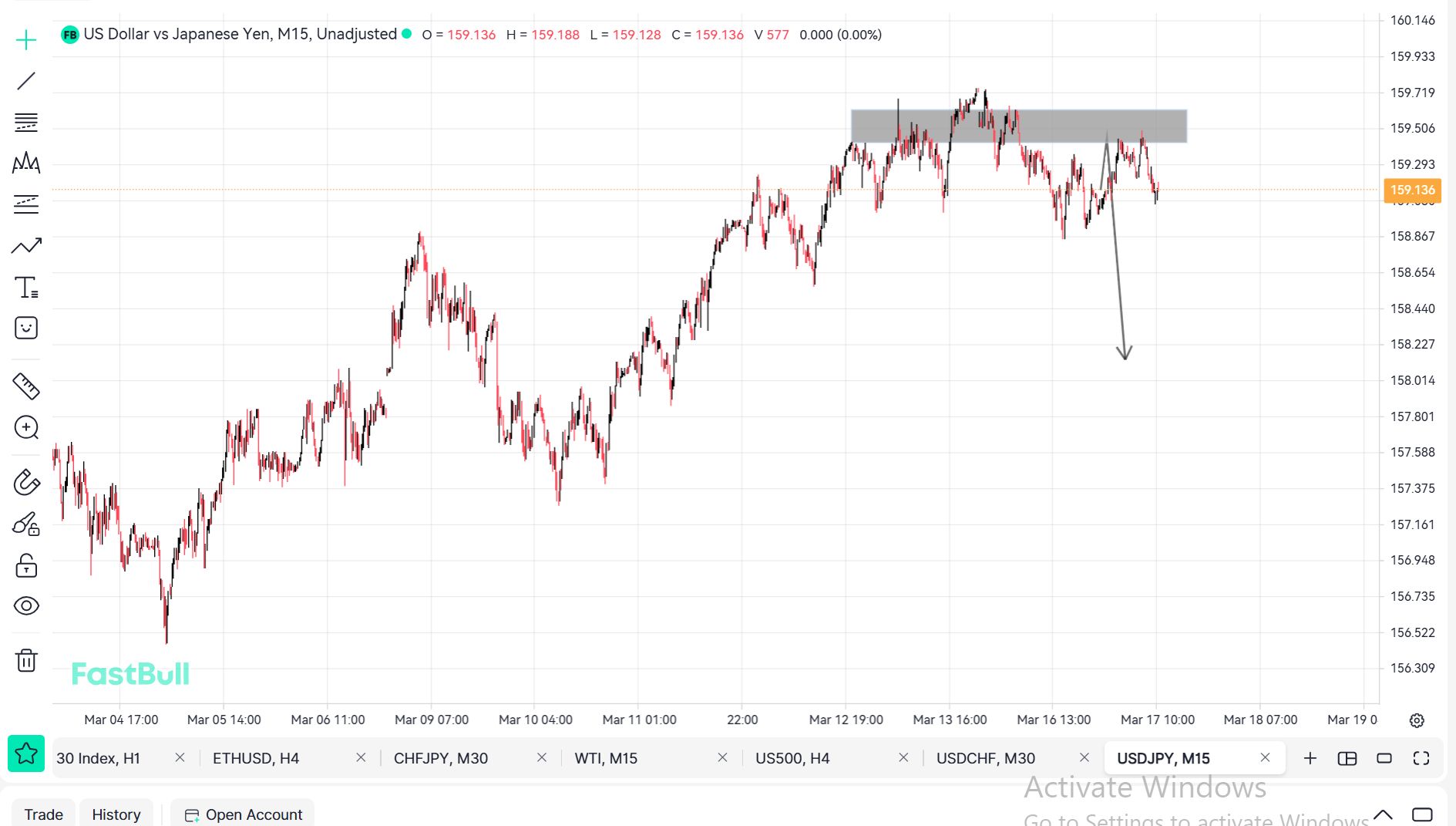Activate the ruler measure tool
This screenshot has height=826, width=1456.
(26, 386)
